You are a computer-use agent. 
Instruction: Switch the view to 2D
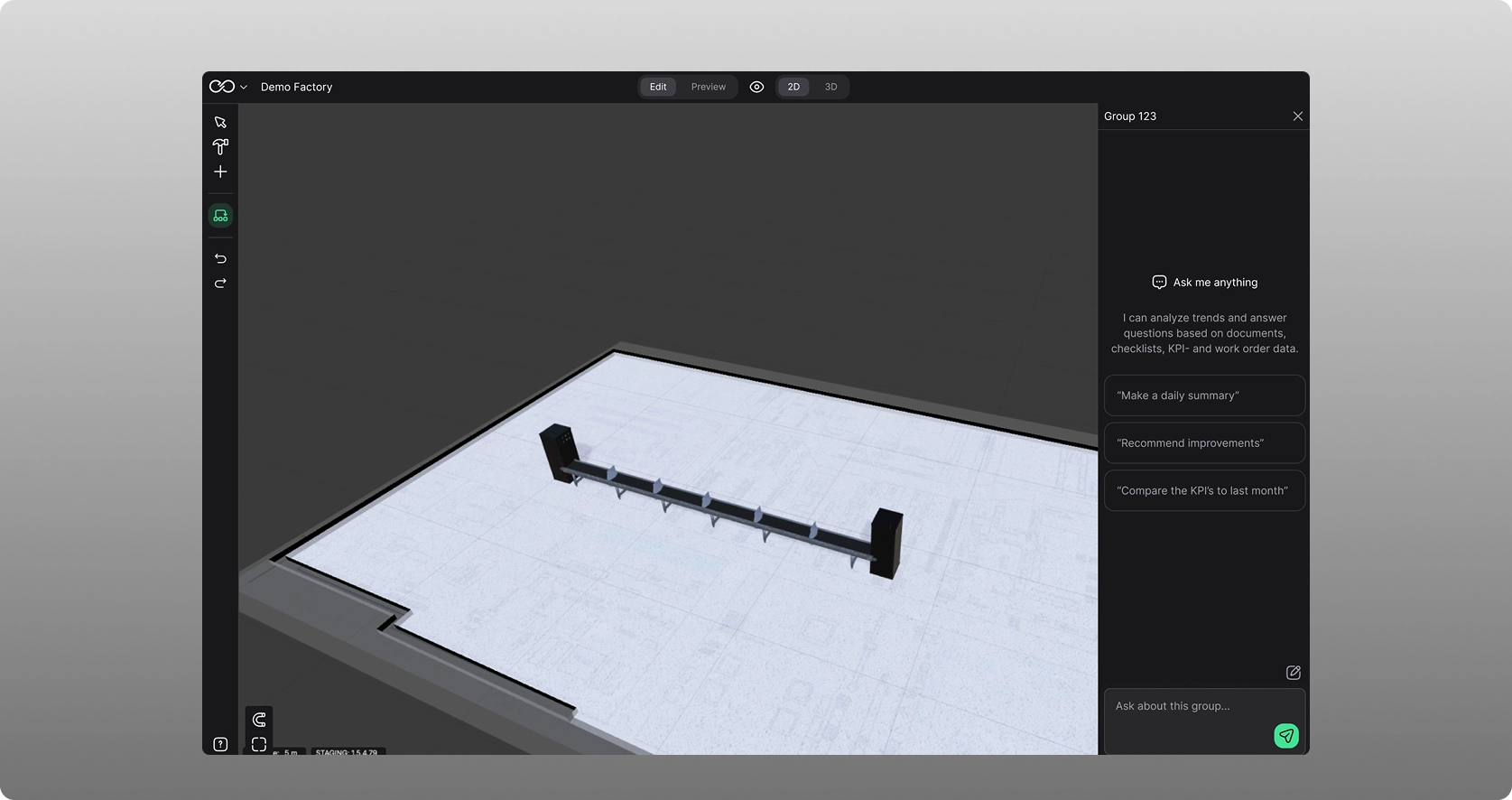click(793, 87)
